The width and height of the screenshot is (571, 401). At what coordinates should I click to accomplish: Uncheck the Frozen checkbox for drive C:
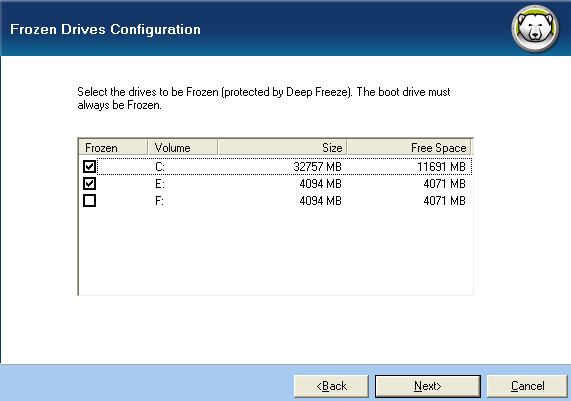89,166
